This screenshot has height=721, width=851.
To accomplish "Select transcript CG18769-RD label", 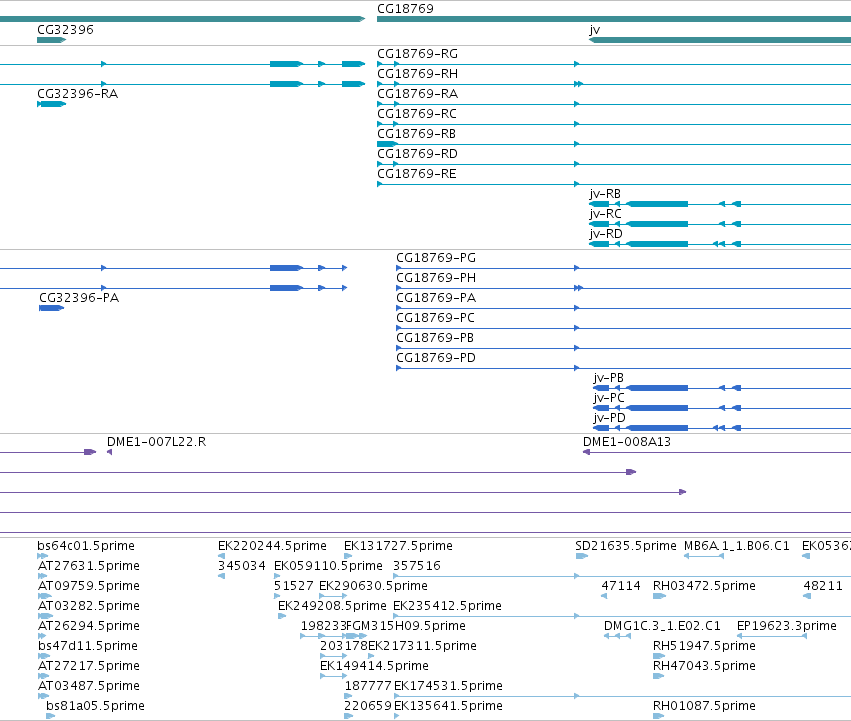I will pos(417,154).
